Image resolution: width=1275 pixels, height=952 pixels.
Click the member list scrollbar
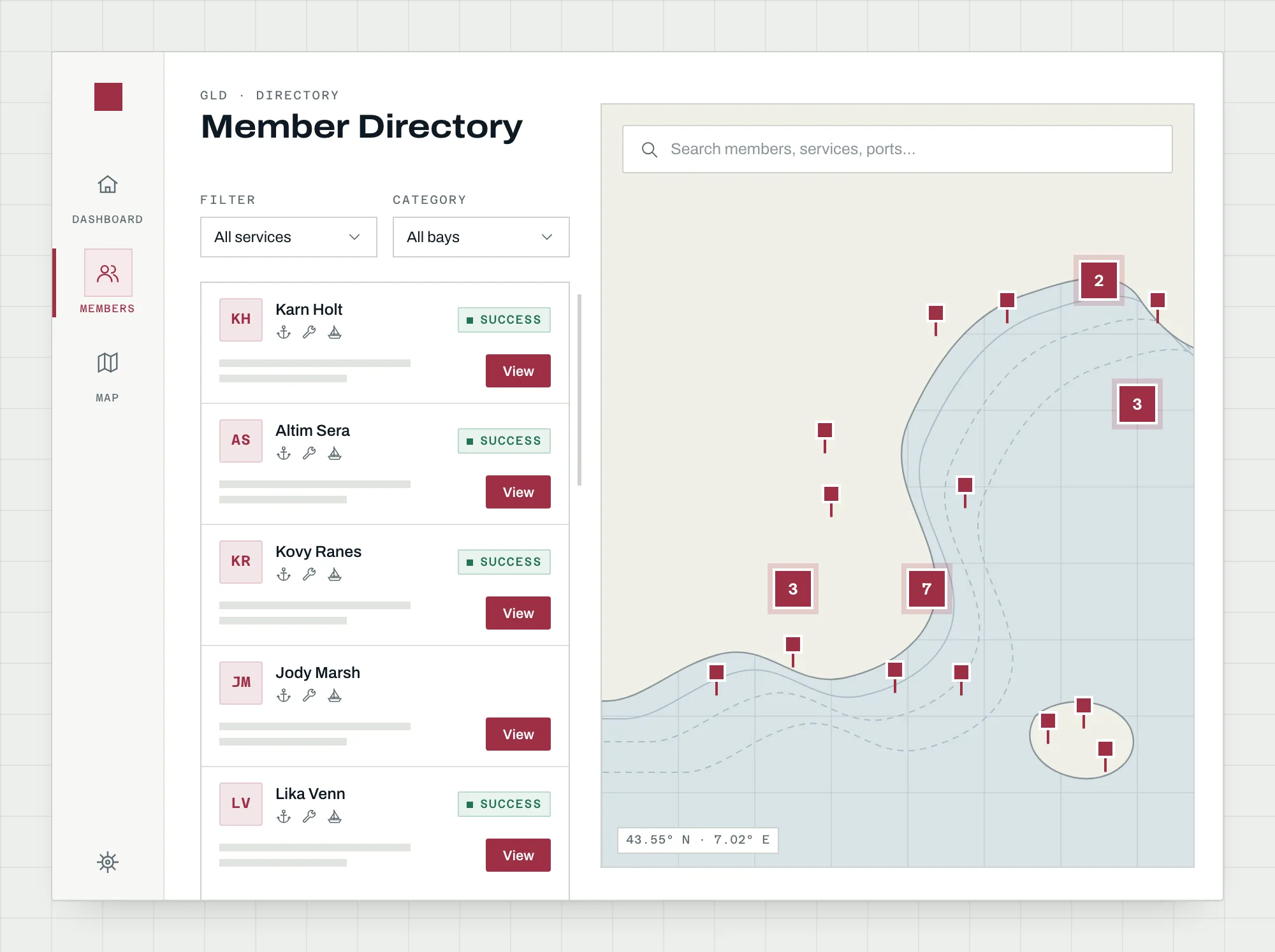point(579,390)
